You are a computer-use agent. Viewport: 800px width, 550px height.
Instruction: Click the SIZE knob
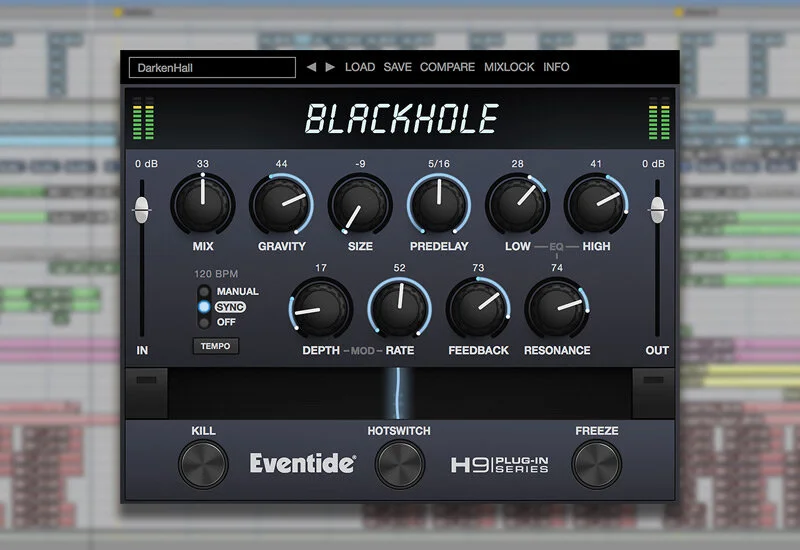click(x=360, y=204)
